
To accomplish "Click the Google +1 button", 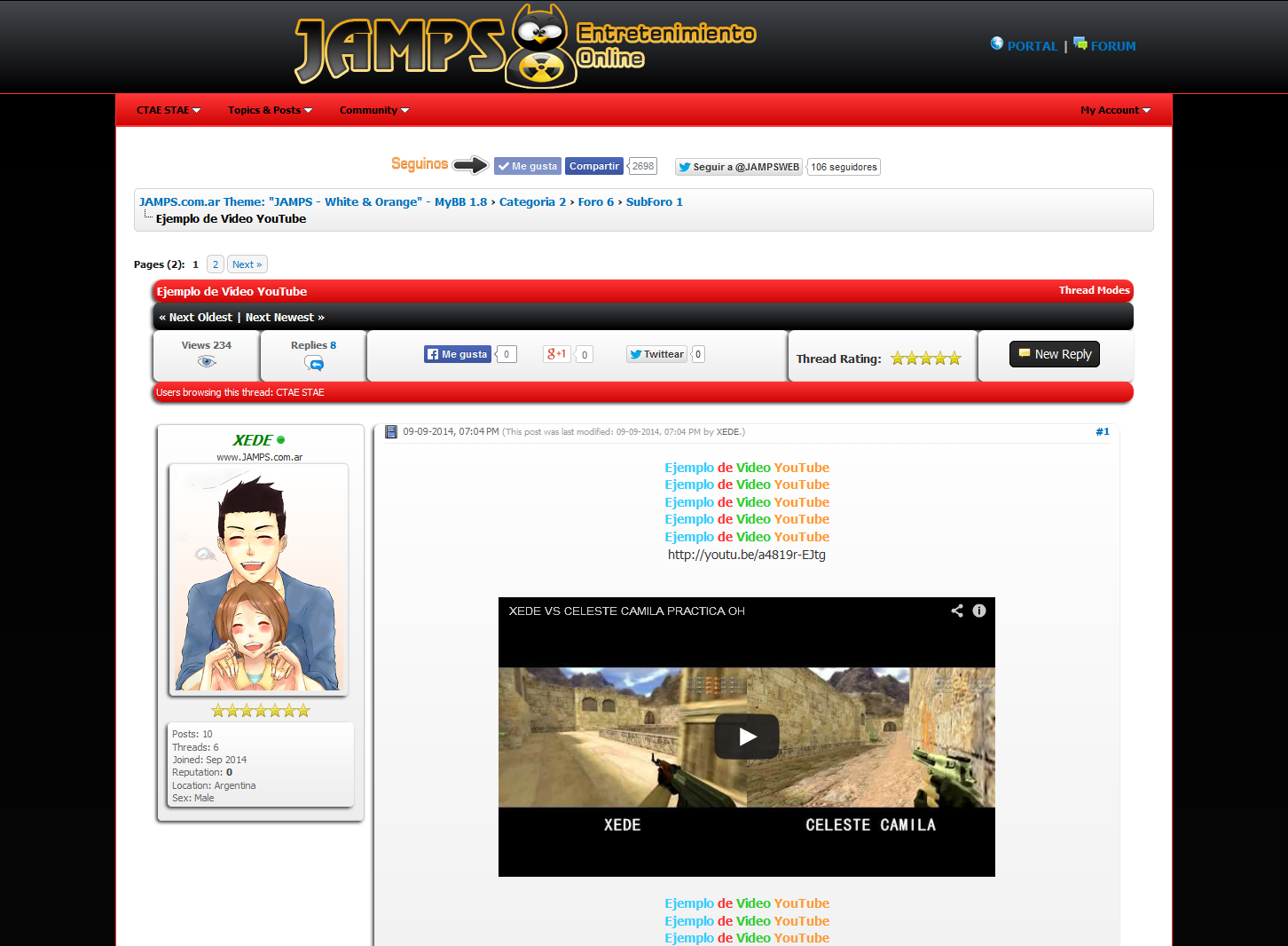I will [x=556, y=354].
